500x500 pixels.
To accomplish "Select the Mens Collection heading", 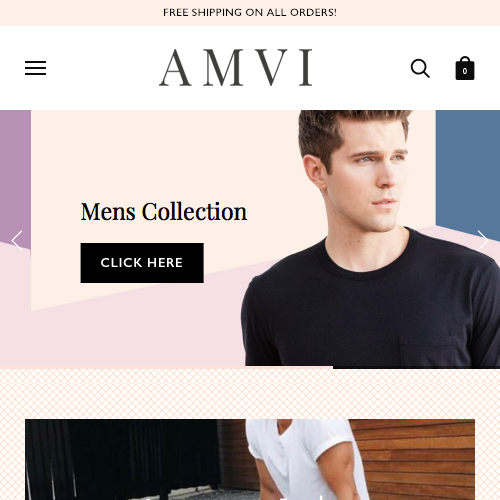I will point(164,212).
